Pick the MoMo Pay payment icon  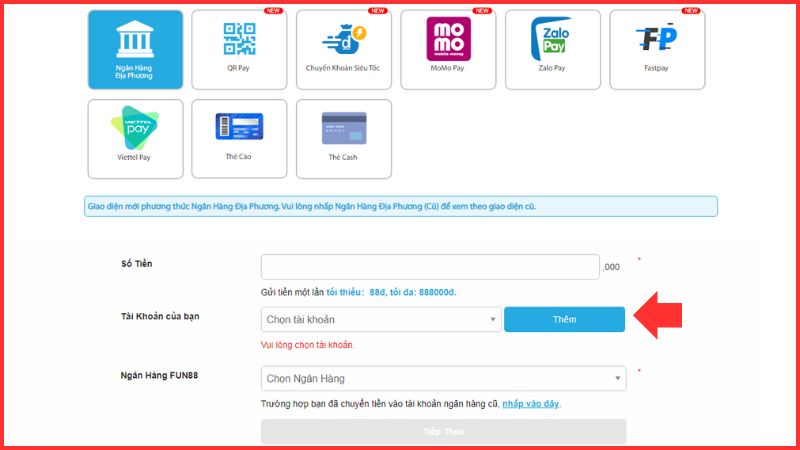[448, 48]
